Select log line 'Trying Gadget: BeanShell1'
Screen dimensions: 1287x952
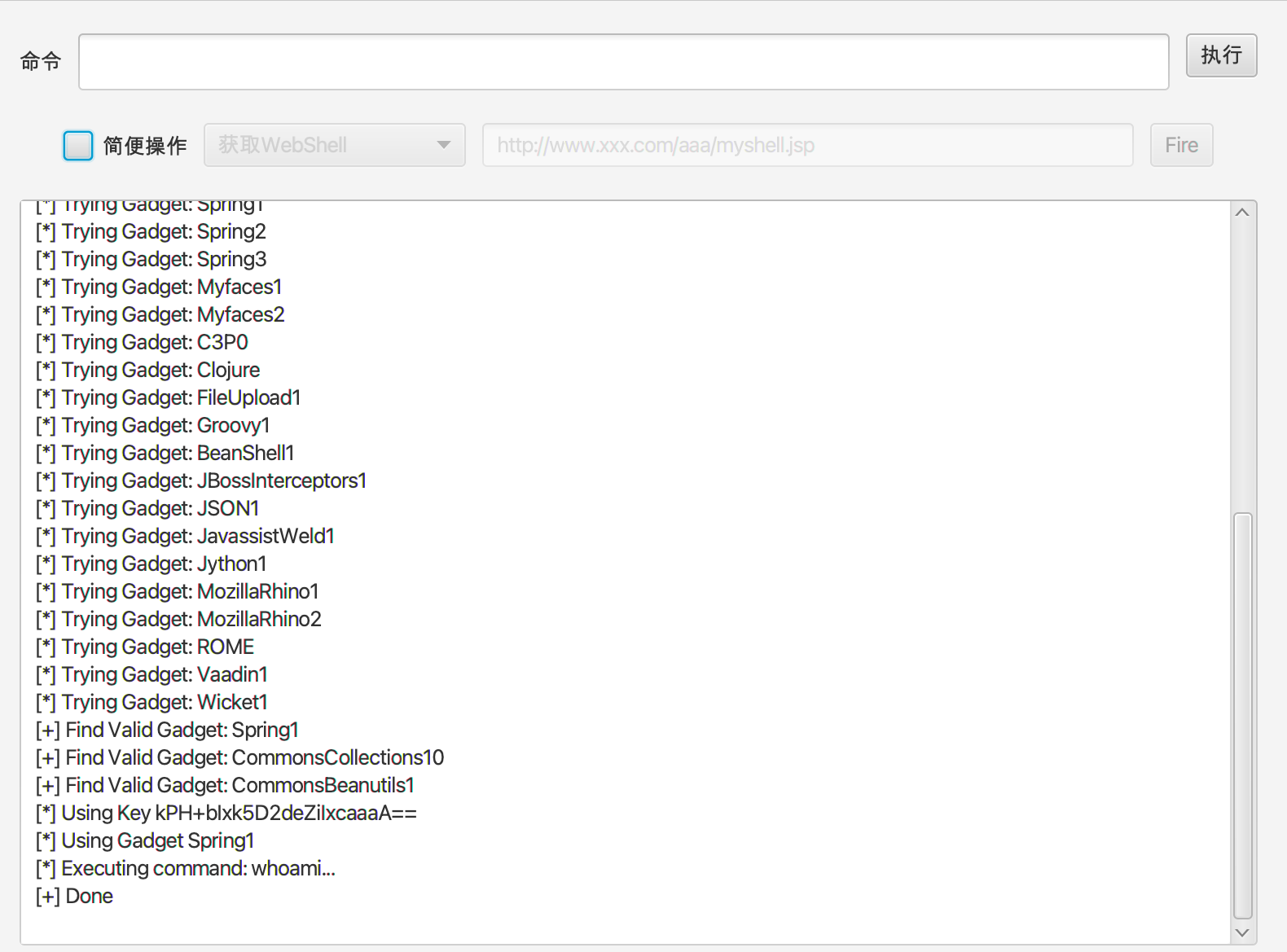click(165, 453)
